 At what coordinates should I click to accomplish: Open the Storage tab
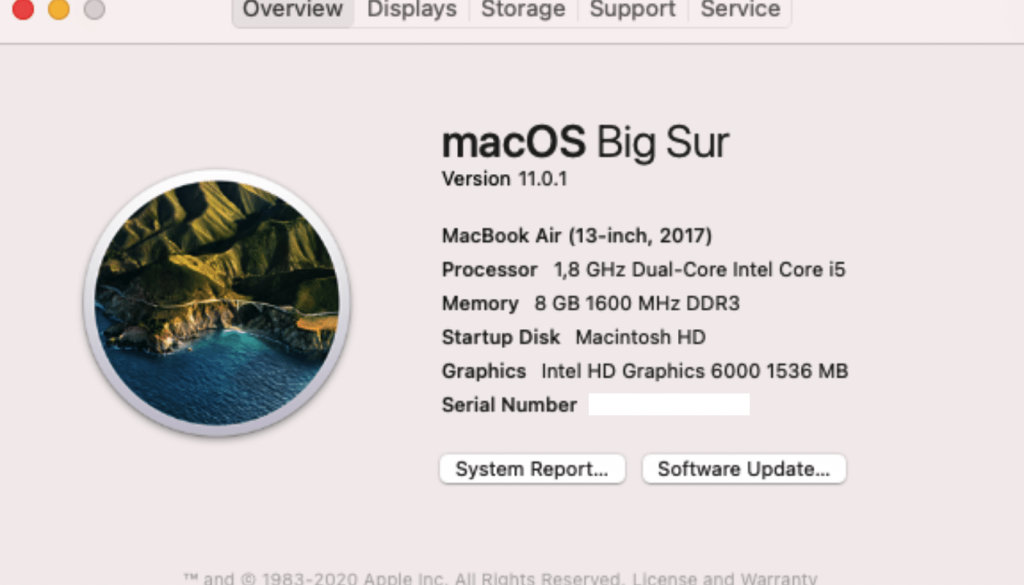pos(522,11)
